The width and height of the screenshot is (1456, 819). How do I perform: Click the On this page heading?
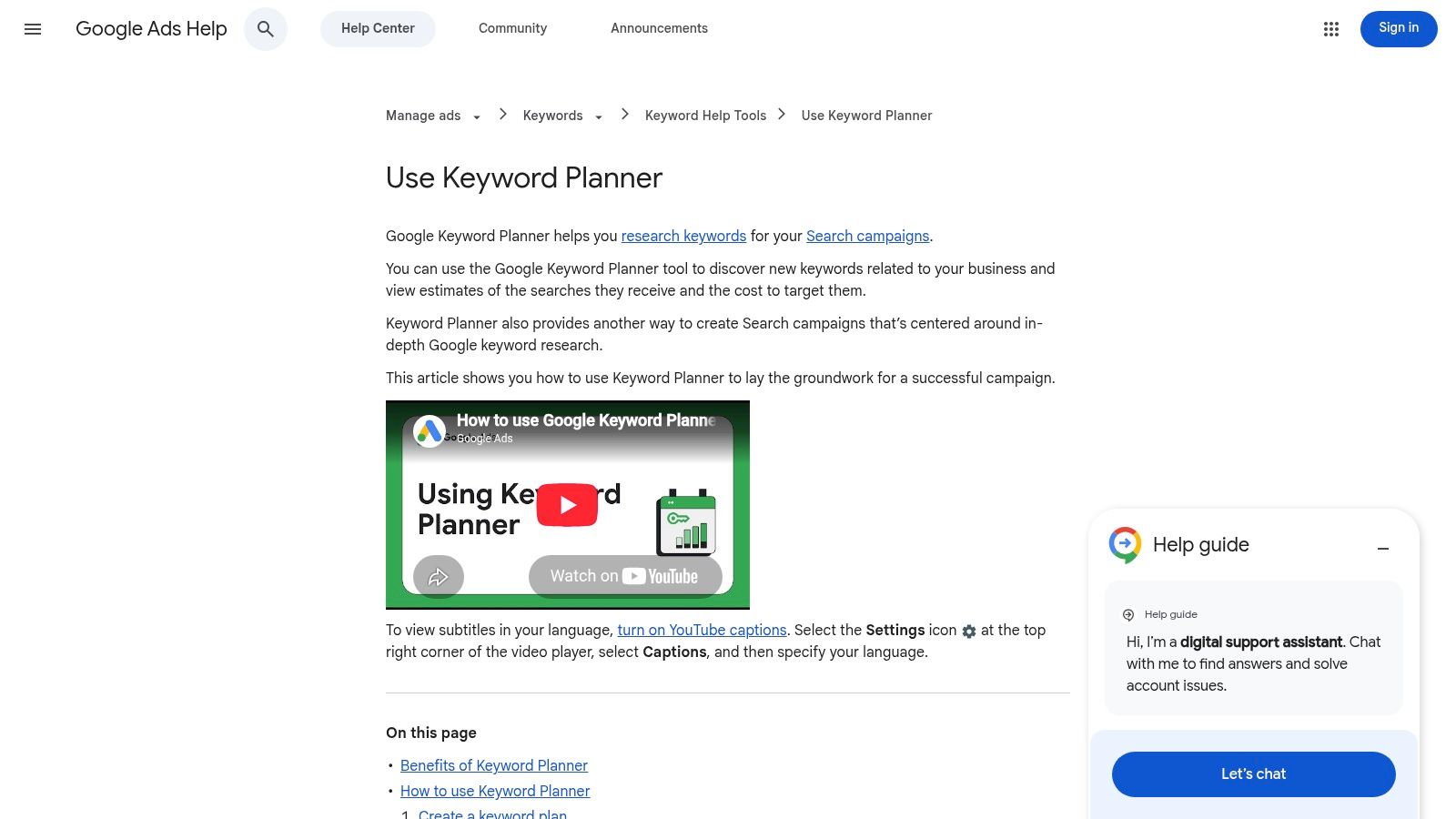431,733
